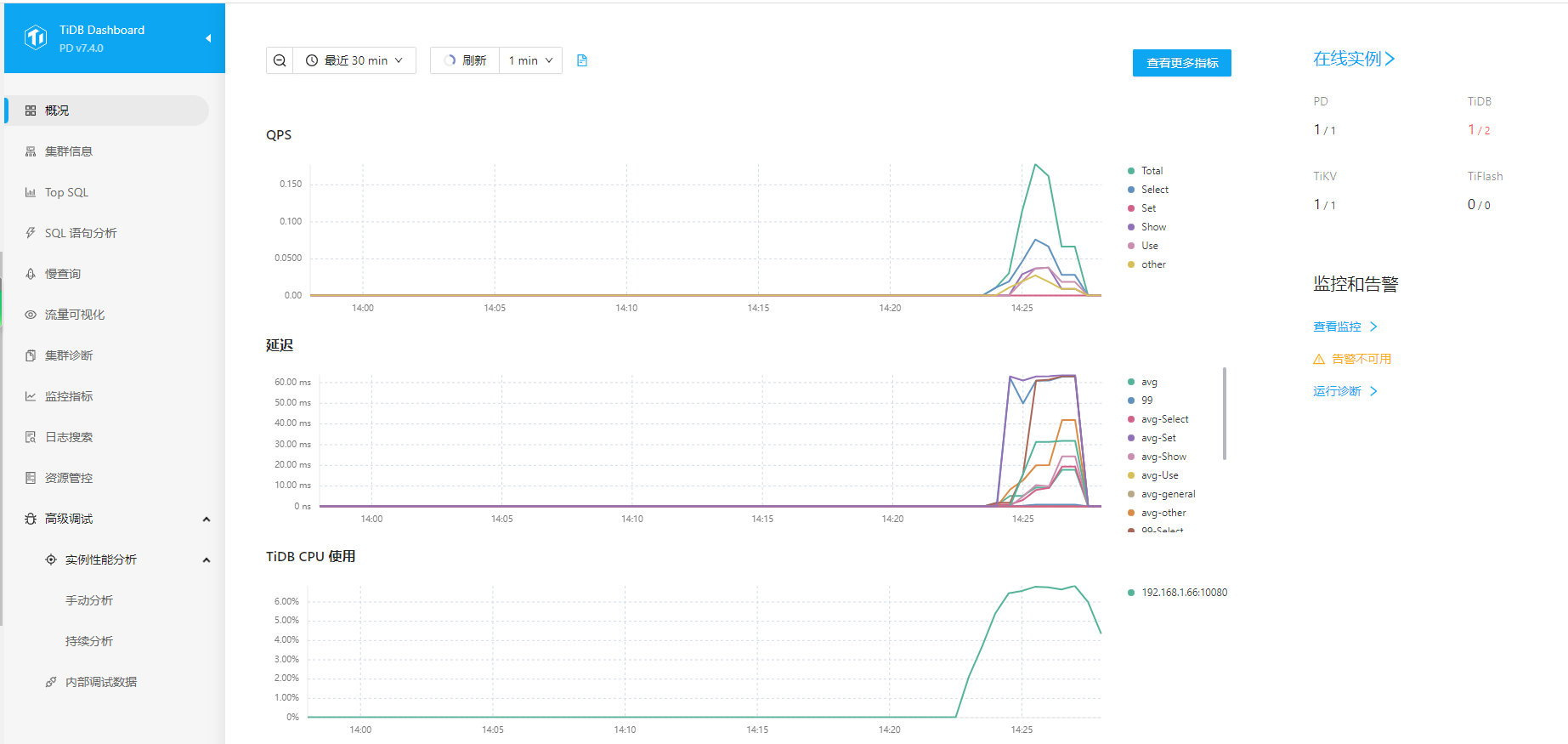
Task: Collapse sidebar using the arrow in header
Action: [208, 38]
